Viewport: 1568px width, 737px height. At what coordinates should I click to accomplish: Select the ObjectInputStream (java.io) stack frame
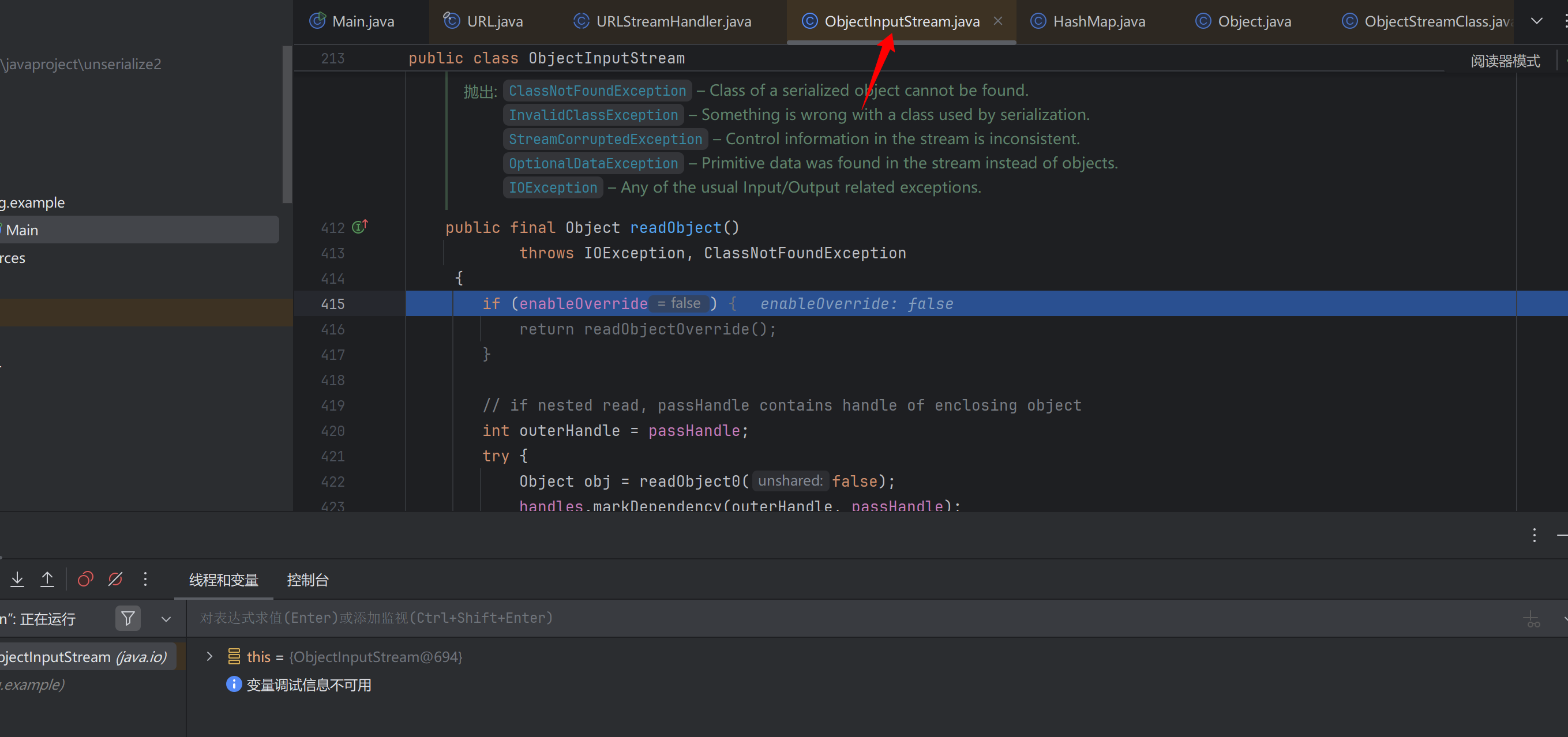85,657
